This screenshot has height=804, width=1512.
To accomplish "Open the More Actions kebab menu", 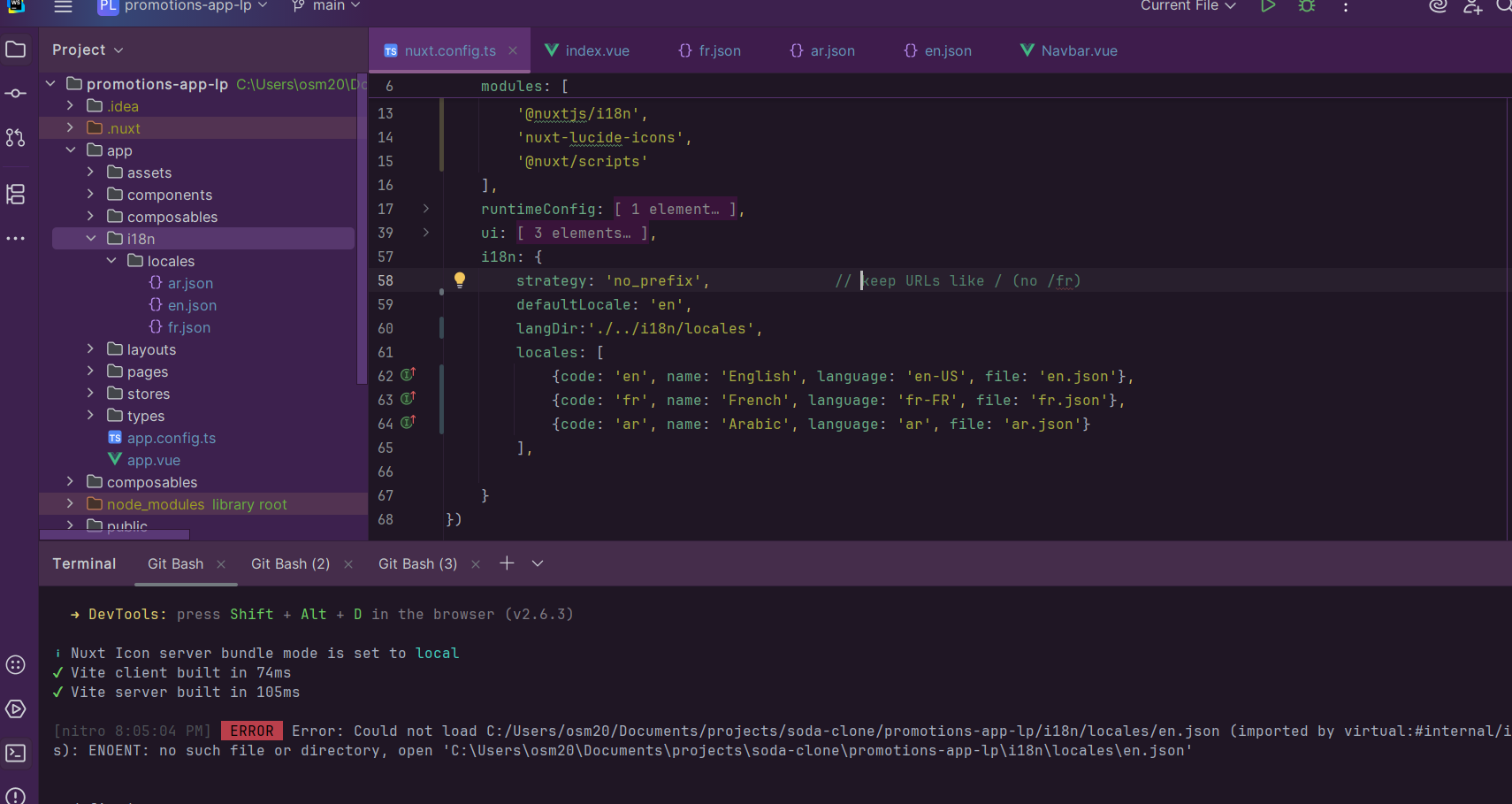I will [x=1346, y=6].
